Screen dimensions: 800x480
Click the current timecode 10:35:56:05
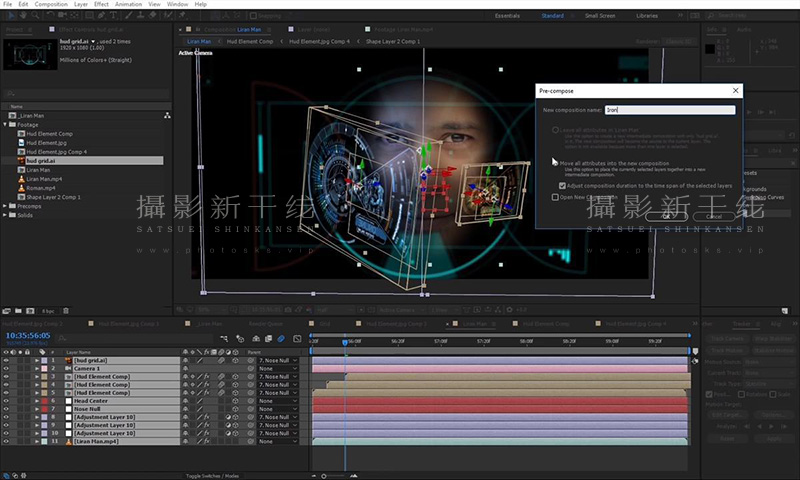pos(28,336)
